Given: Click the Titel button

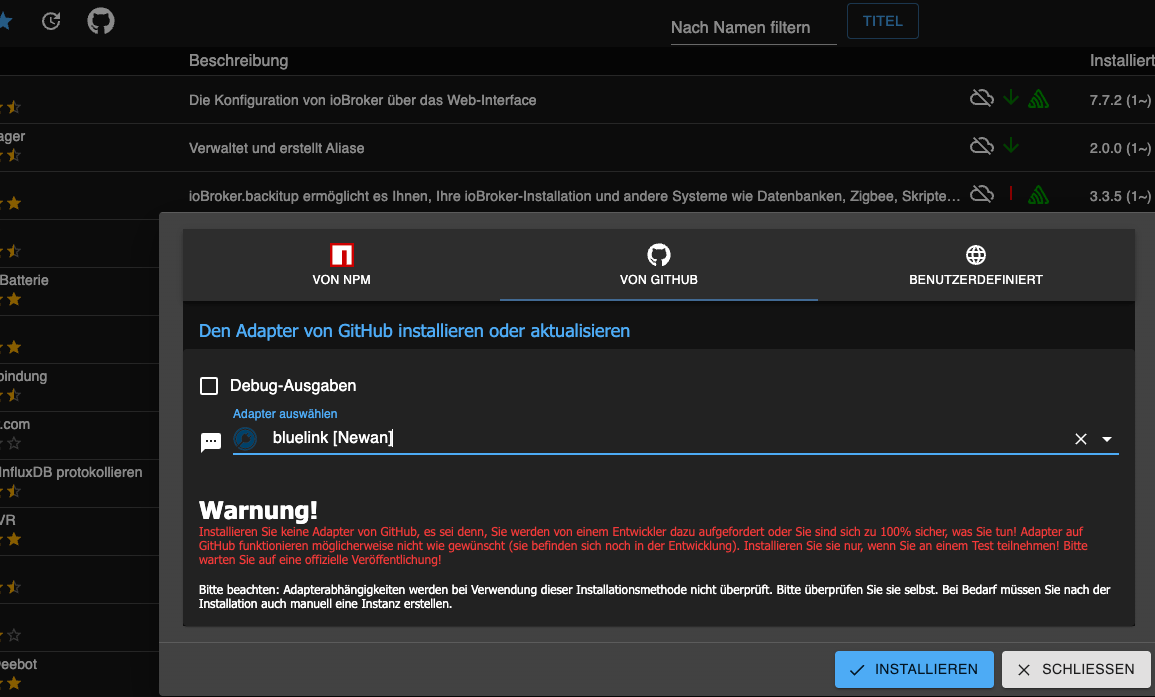Looking at the screenshot, I should click(882, 21).
